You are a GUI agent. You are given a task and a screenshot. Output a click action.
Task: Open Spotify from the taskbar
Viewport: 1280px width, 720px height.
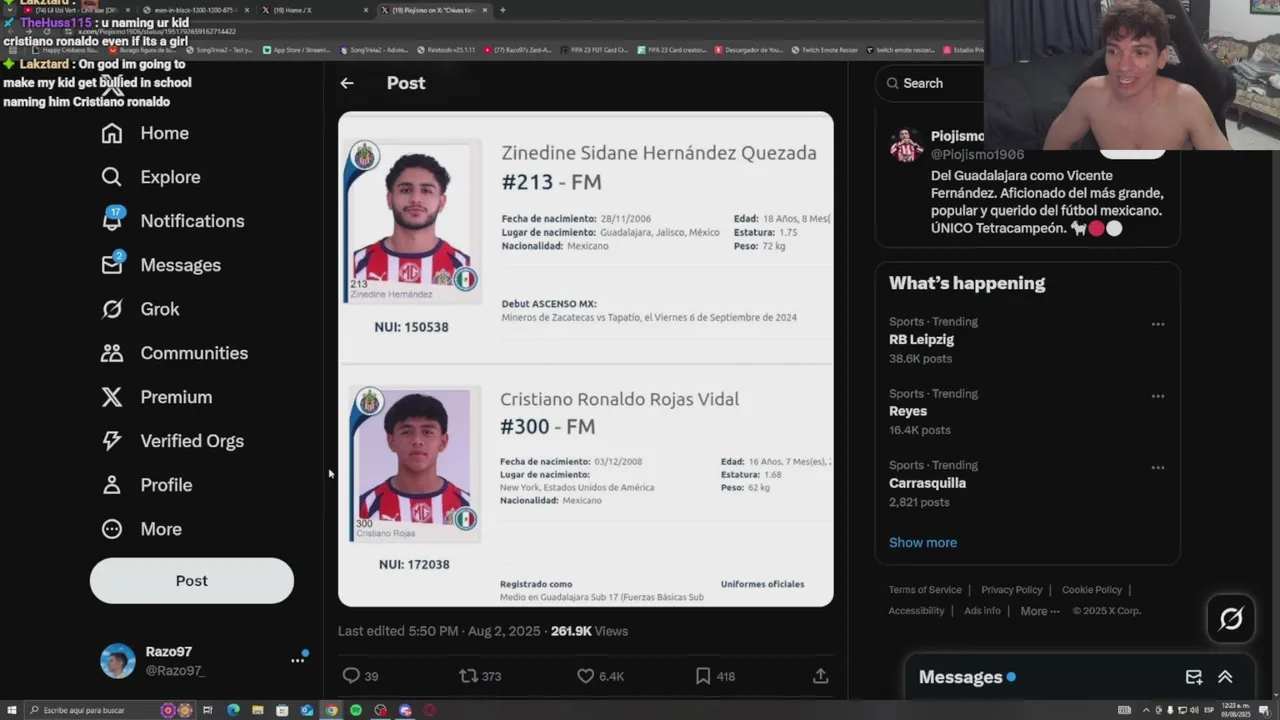[x=356, y=710]
